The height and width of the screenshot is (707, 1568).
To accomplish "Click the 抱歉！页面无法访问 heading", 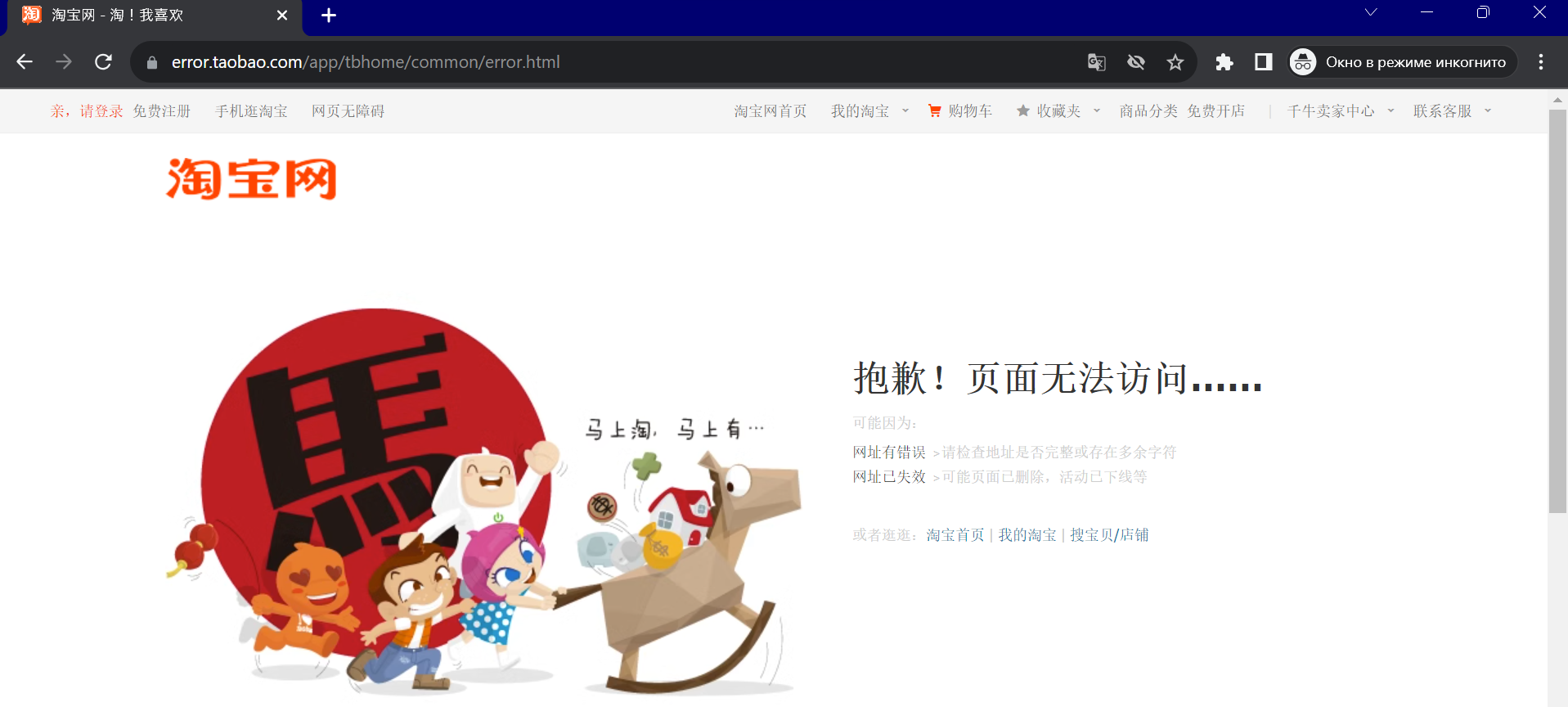I will coord(1058,379).
